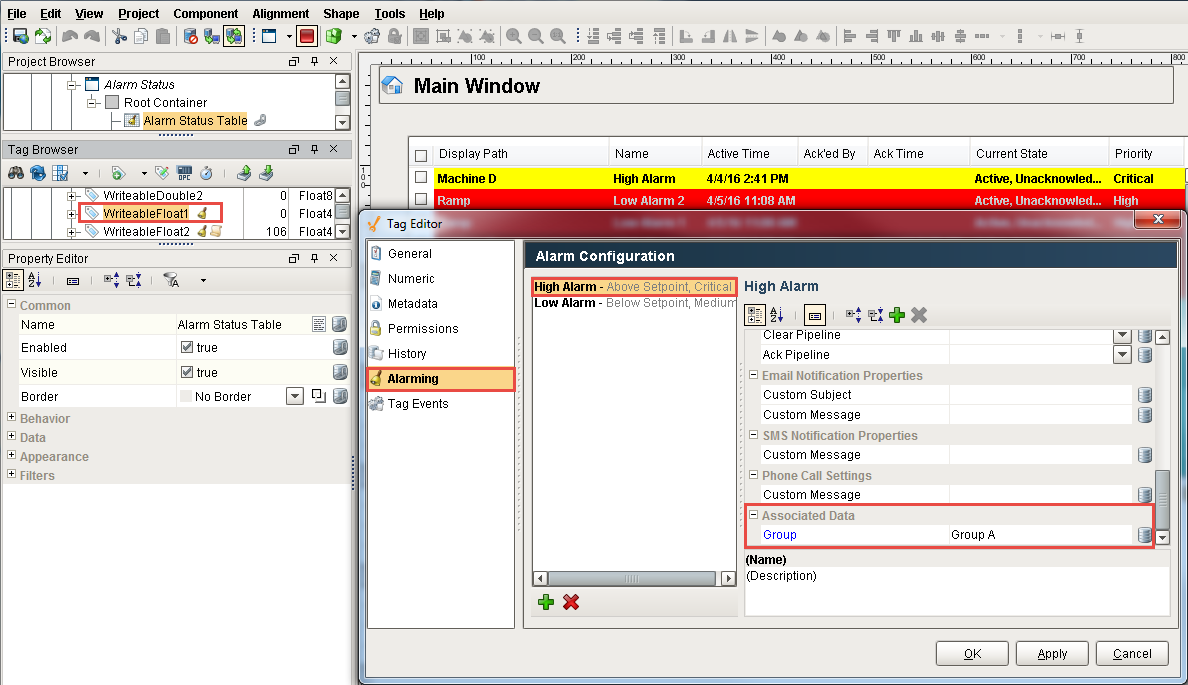The image size is (1188, 685).
Task: Click the Gateway comm Off database icon
Action: pos(190,36)
